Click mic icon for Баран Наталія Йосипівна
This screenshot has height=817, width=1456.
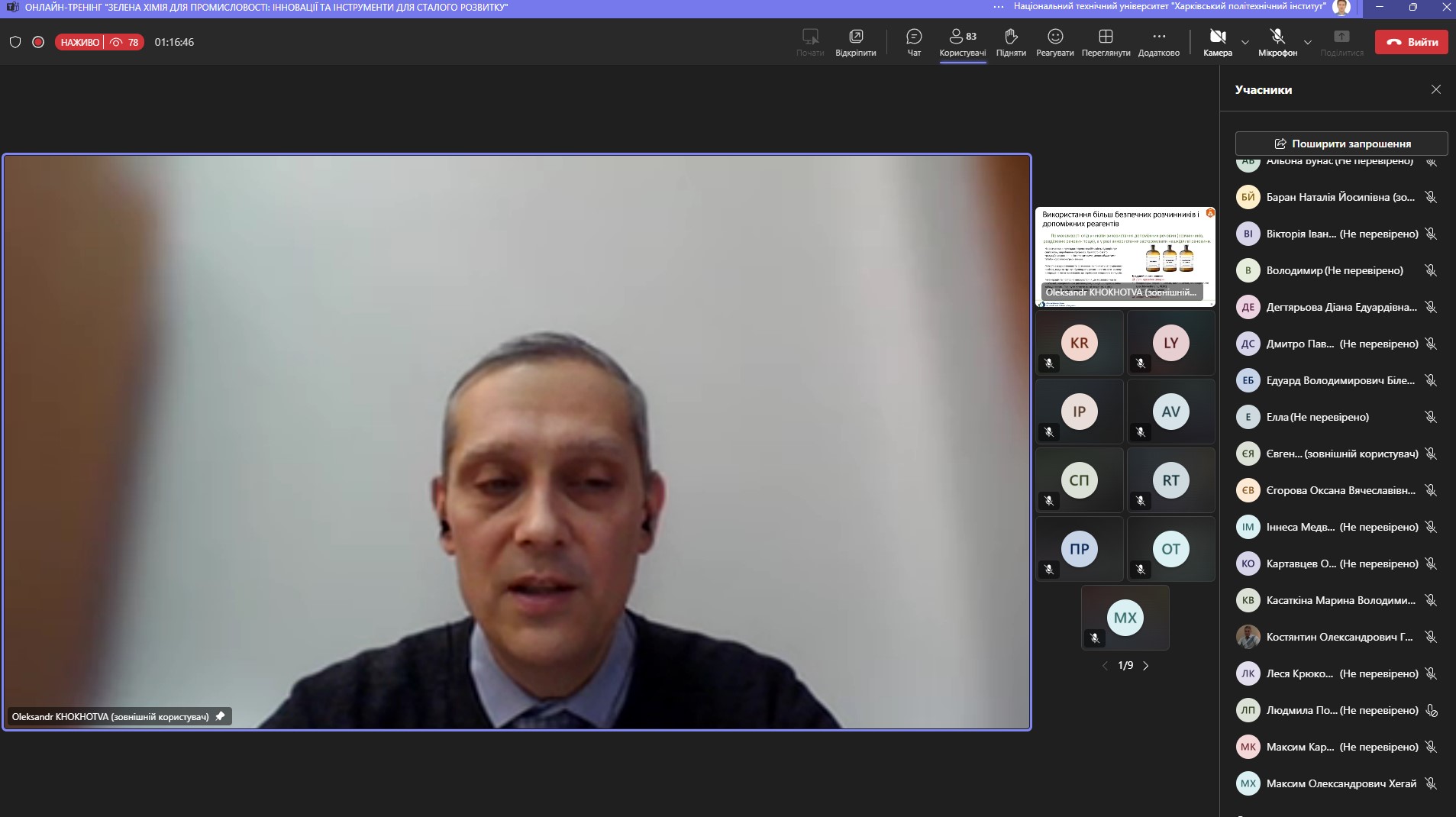[1432, 197]
